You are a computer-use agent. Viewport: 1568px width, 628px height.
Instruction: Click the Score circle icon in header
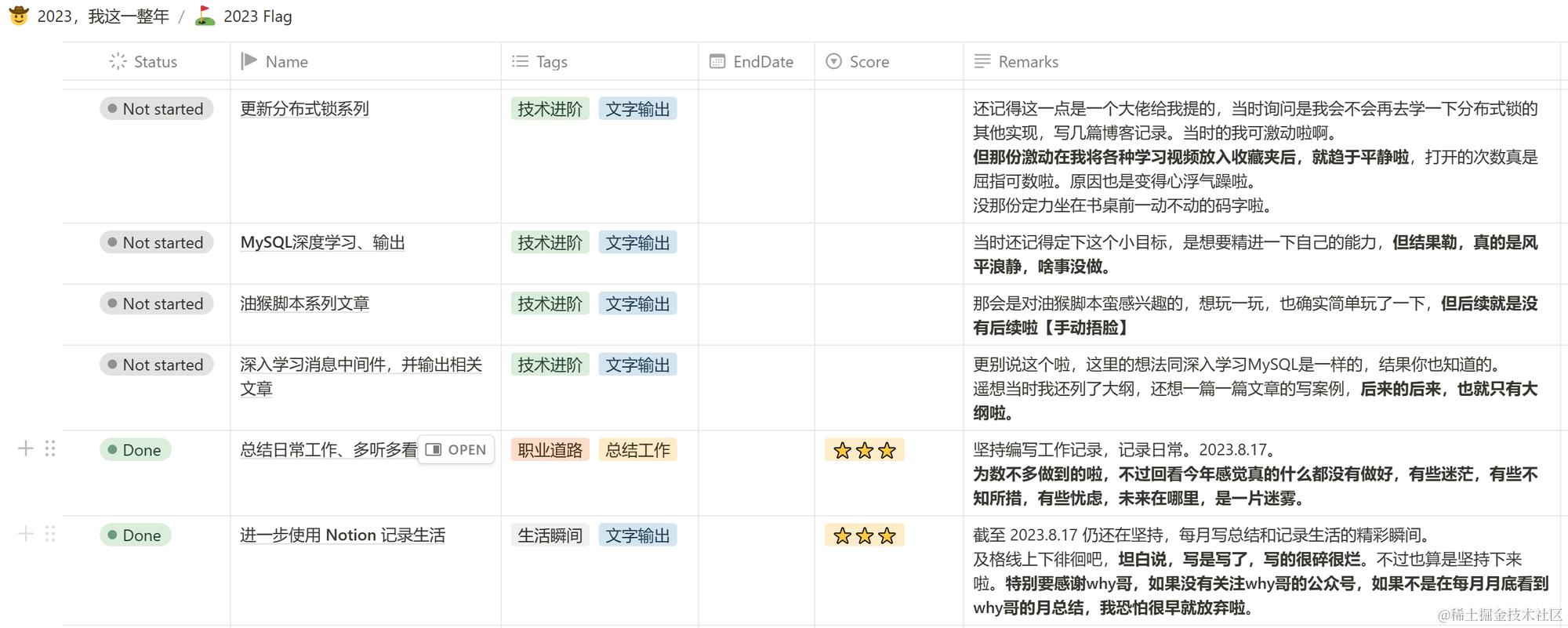[834, 61]
